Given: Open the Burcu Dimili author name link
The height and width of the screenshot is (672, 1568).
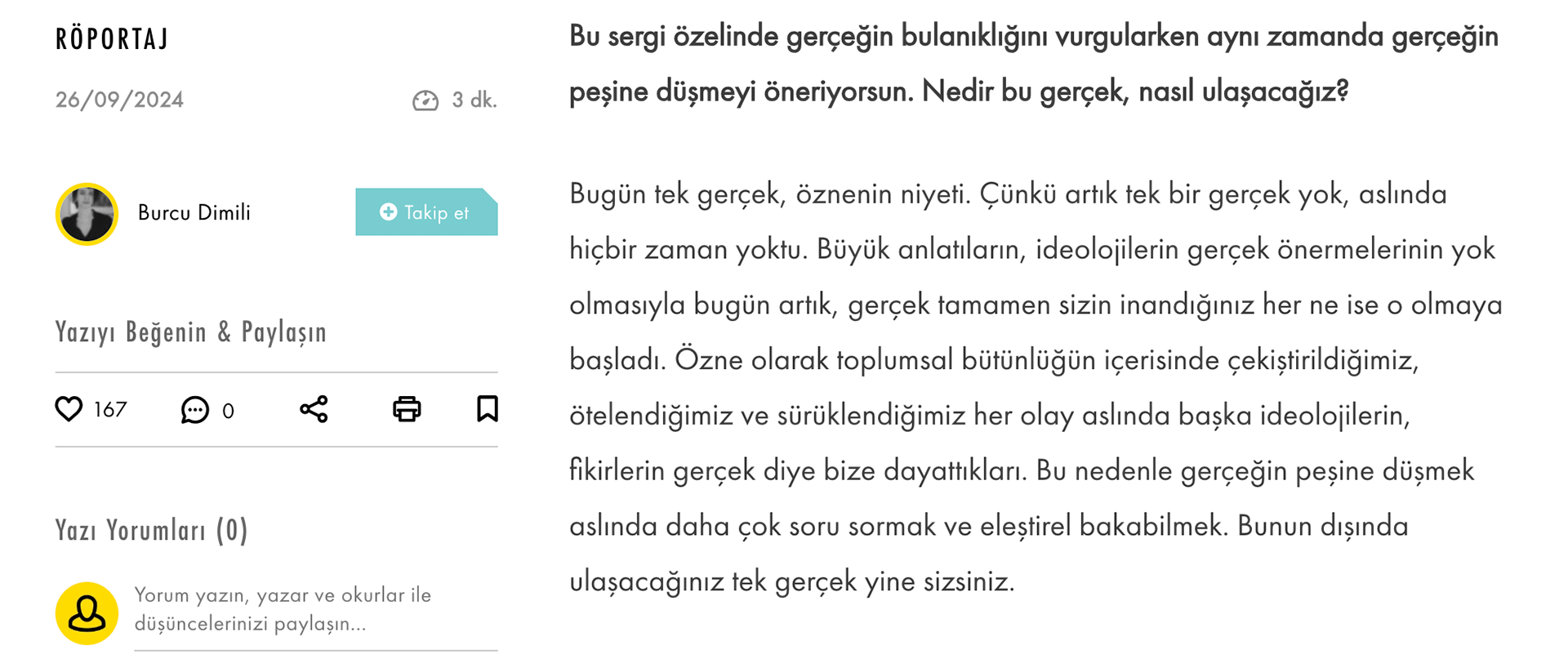Looking at the screenshot, I should tap(194, 213).
